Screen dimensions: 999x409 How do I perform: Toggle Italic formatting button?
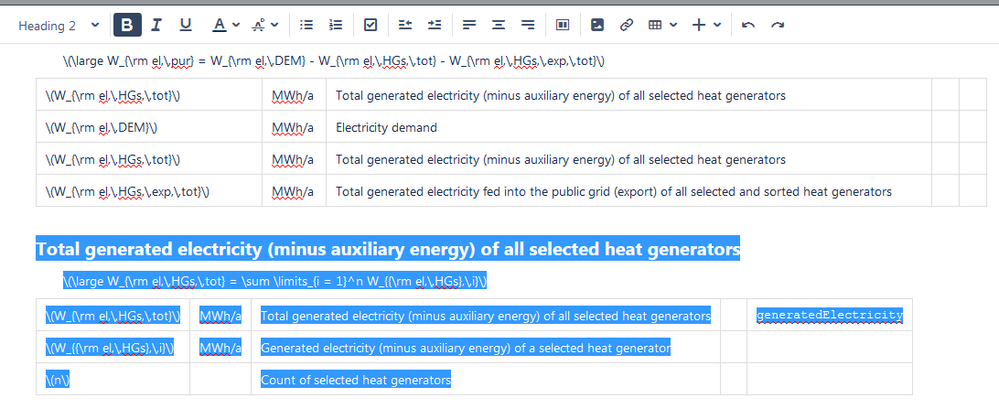click(156, 25)
